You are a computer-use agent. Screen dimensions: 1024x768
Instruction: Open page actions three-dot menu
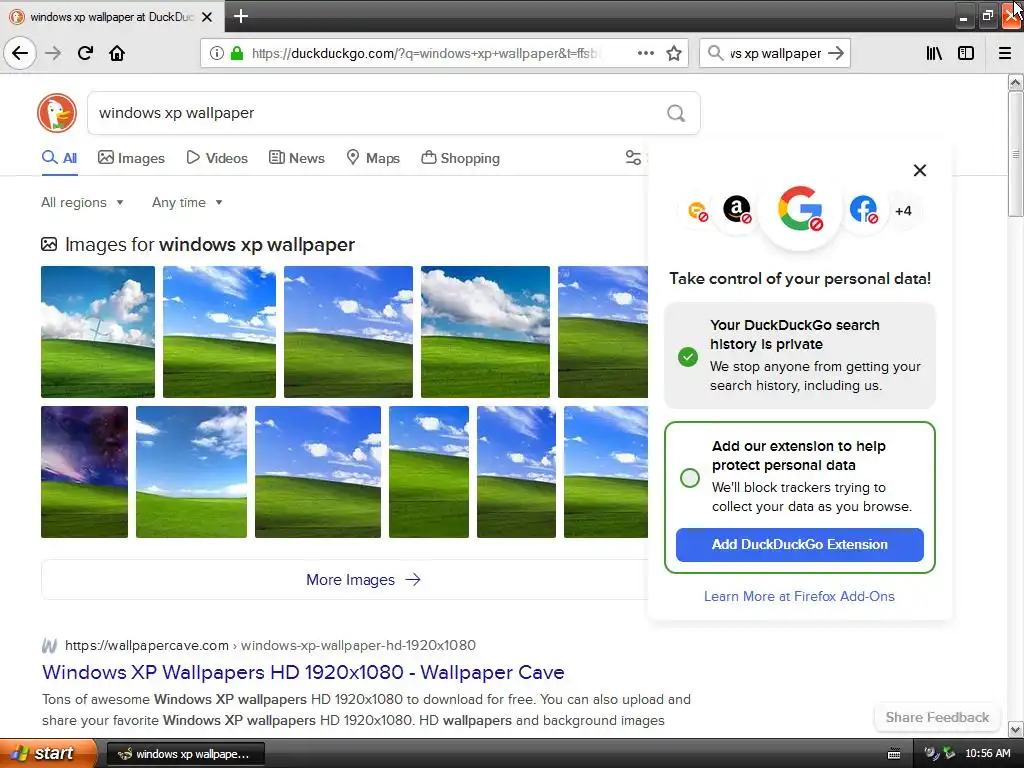[x=645, y=53]
